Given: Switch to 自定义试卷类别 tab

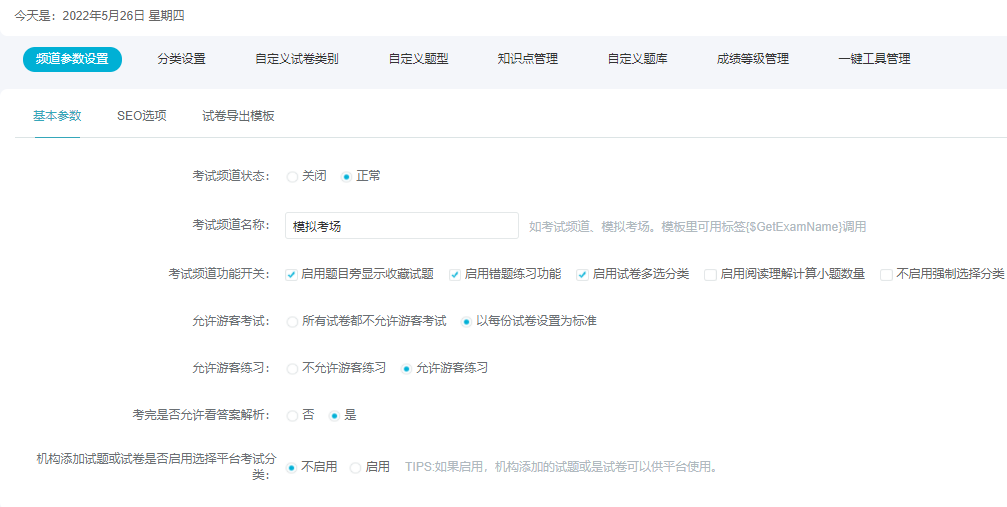Looking at the screenshot, I should [296, 59].
